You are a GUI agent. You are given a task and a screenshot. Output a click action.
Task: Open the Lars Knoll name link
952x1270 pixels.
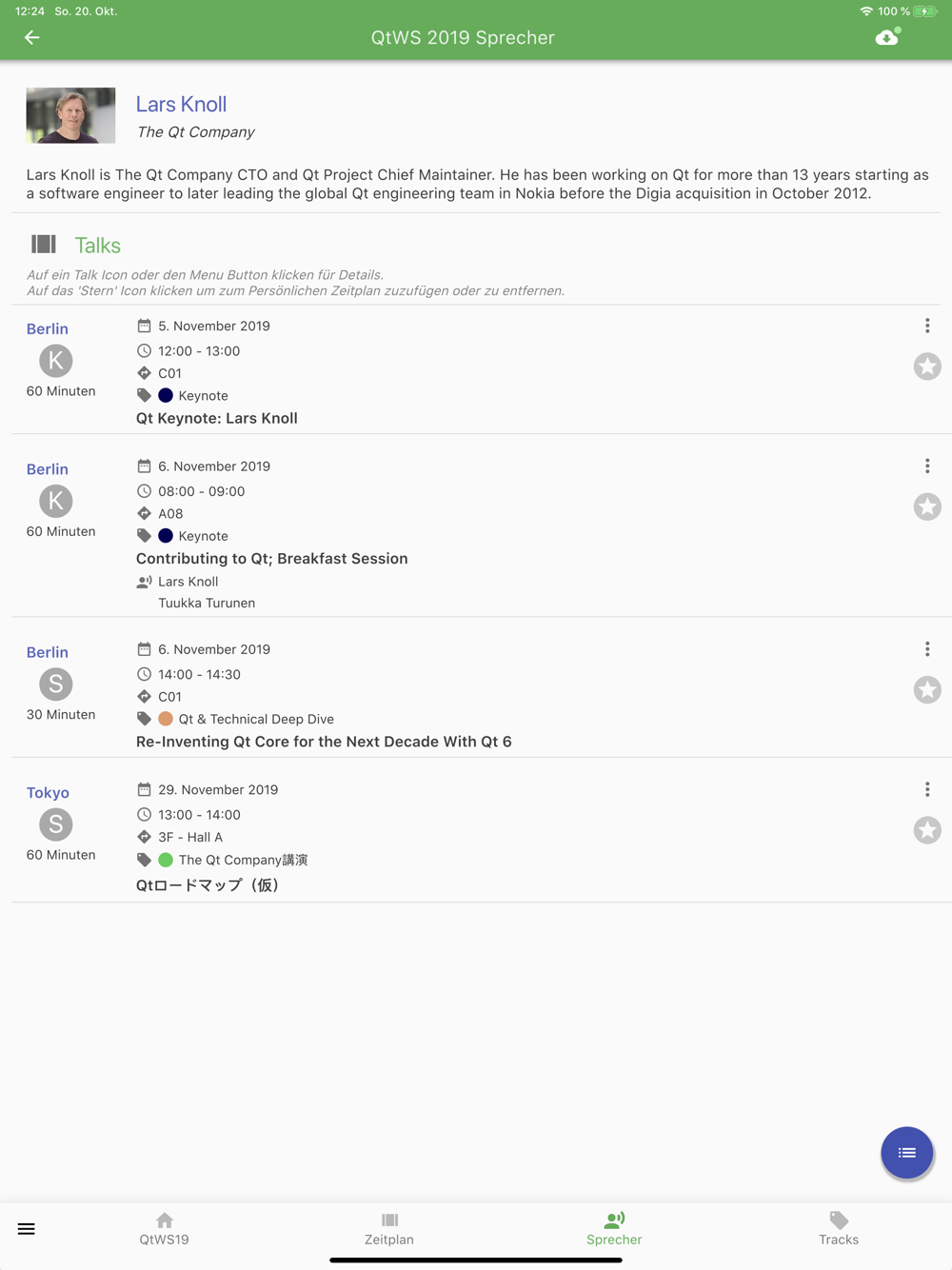(181, 104)
